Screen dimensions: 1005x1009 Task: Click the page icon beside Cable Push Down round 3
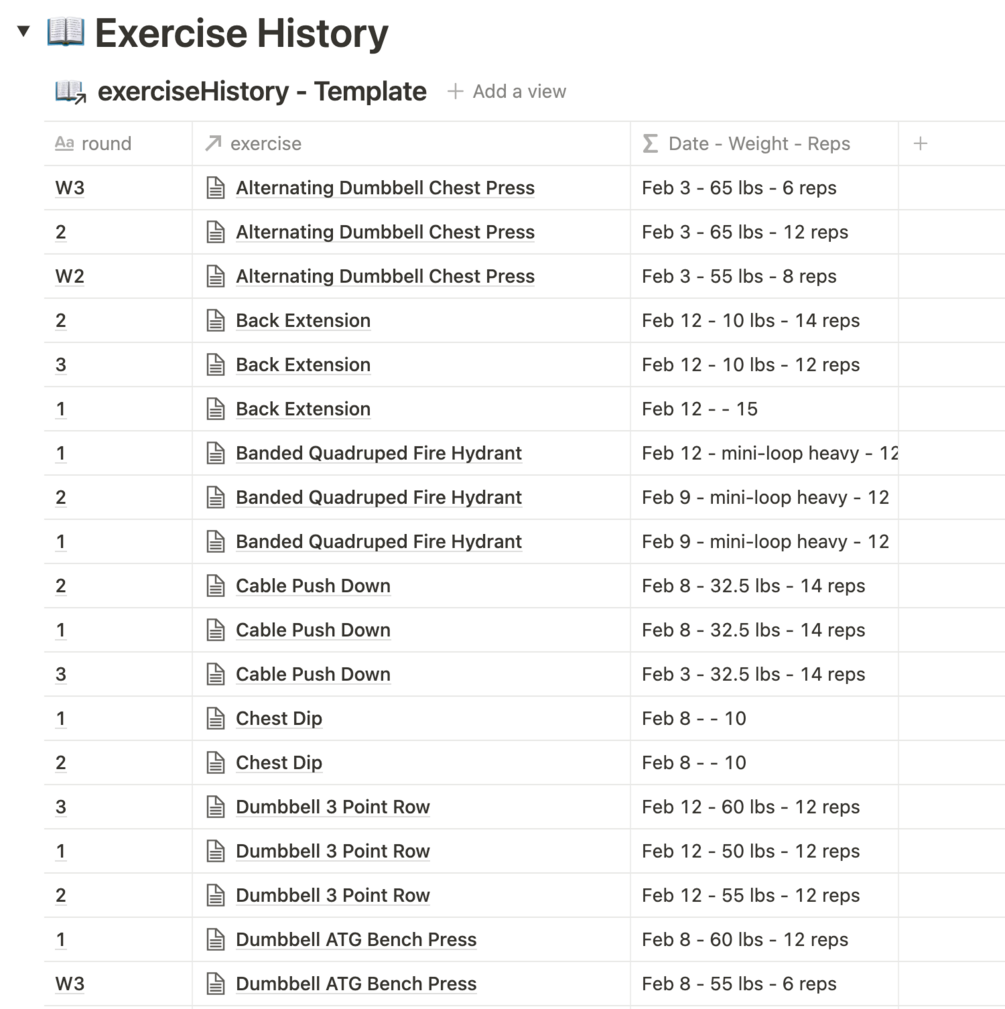[215, 674]
